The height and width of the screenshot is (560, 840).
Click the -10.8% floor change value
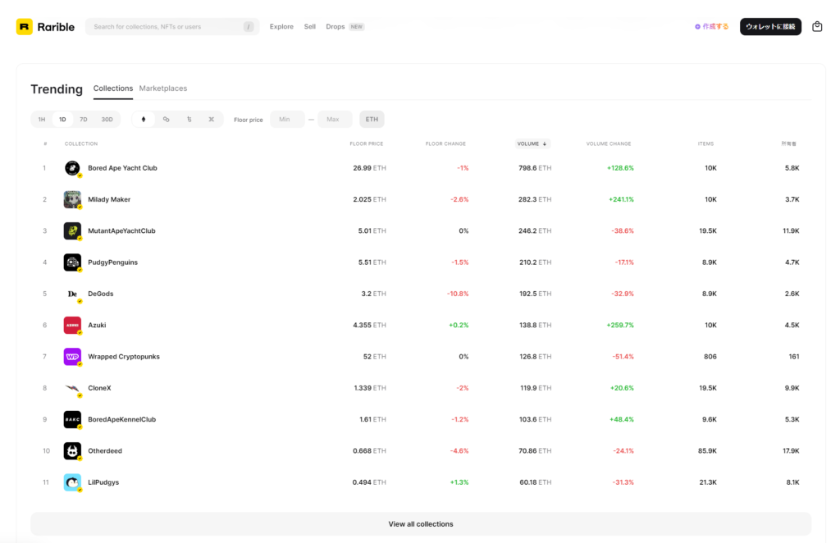458,294
